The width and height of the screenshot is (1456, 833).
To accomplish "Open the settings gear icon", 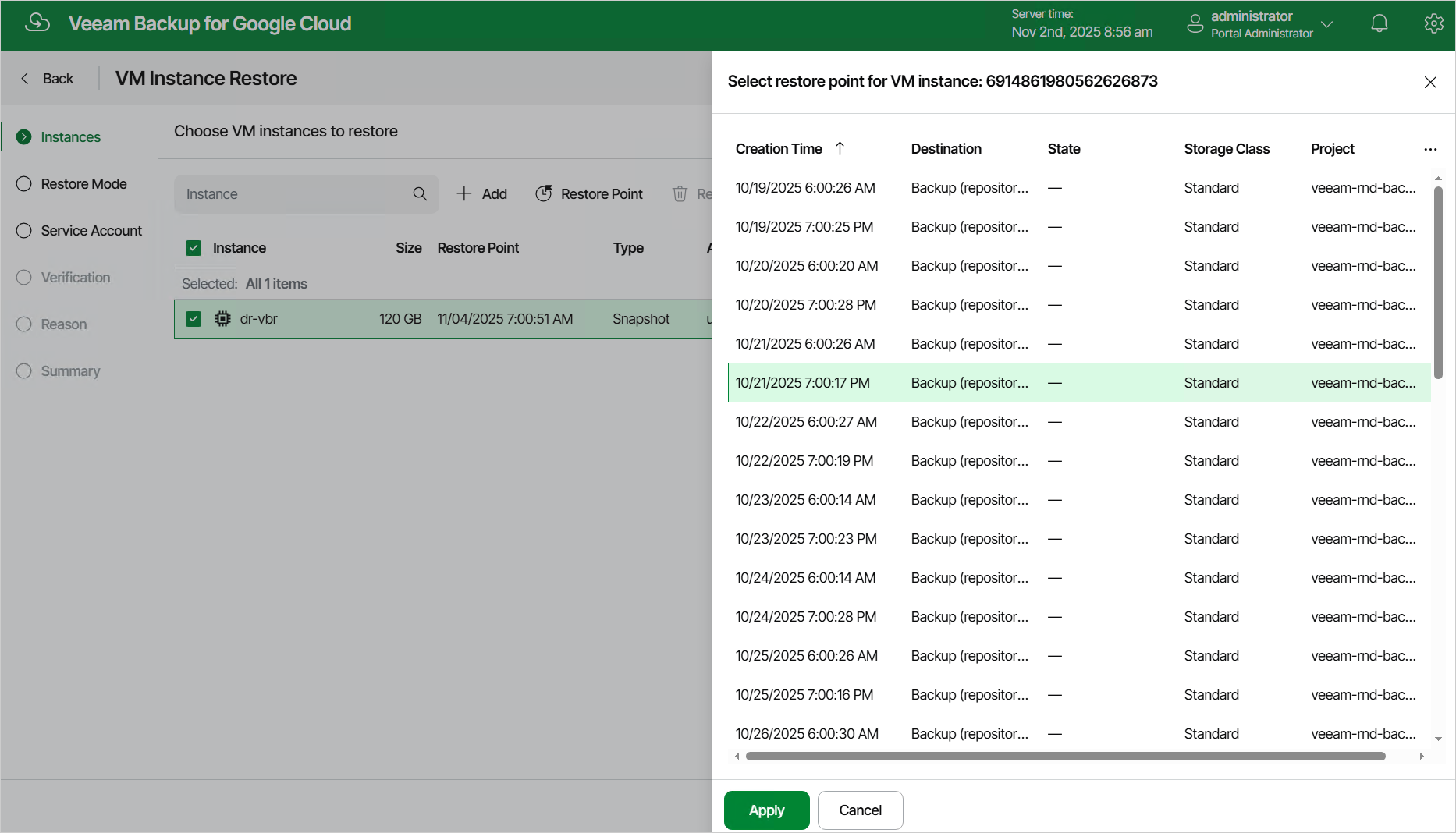I will coord(1433,24).
